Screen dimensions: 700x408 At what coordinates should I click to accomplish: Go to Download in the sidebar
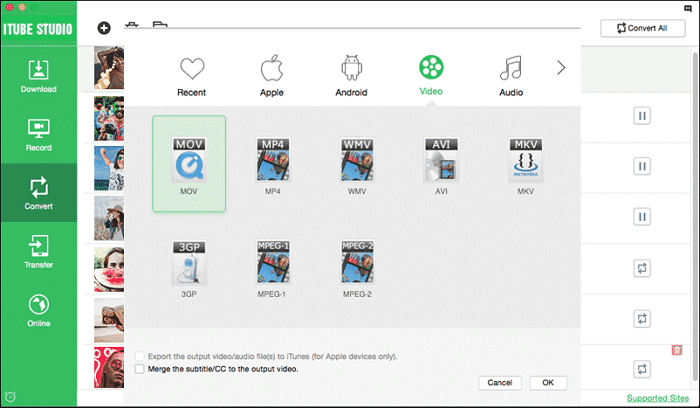[38, 76]
